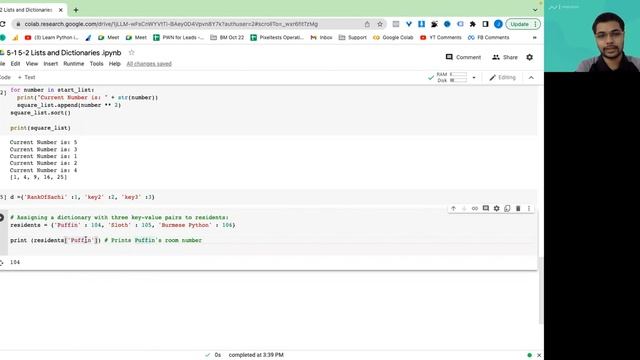
Task: Click the address bar URL
Action: (x=171, y=24)
